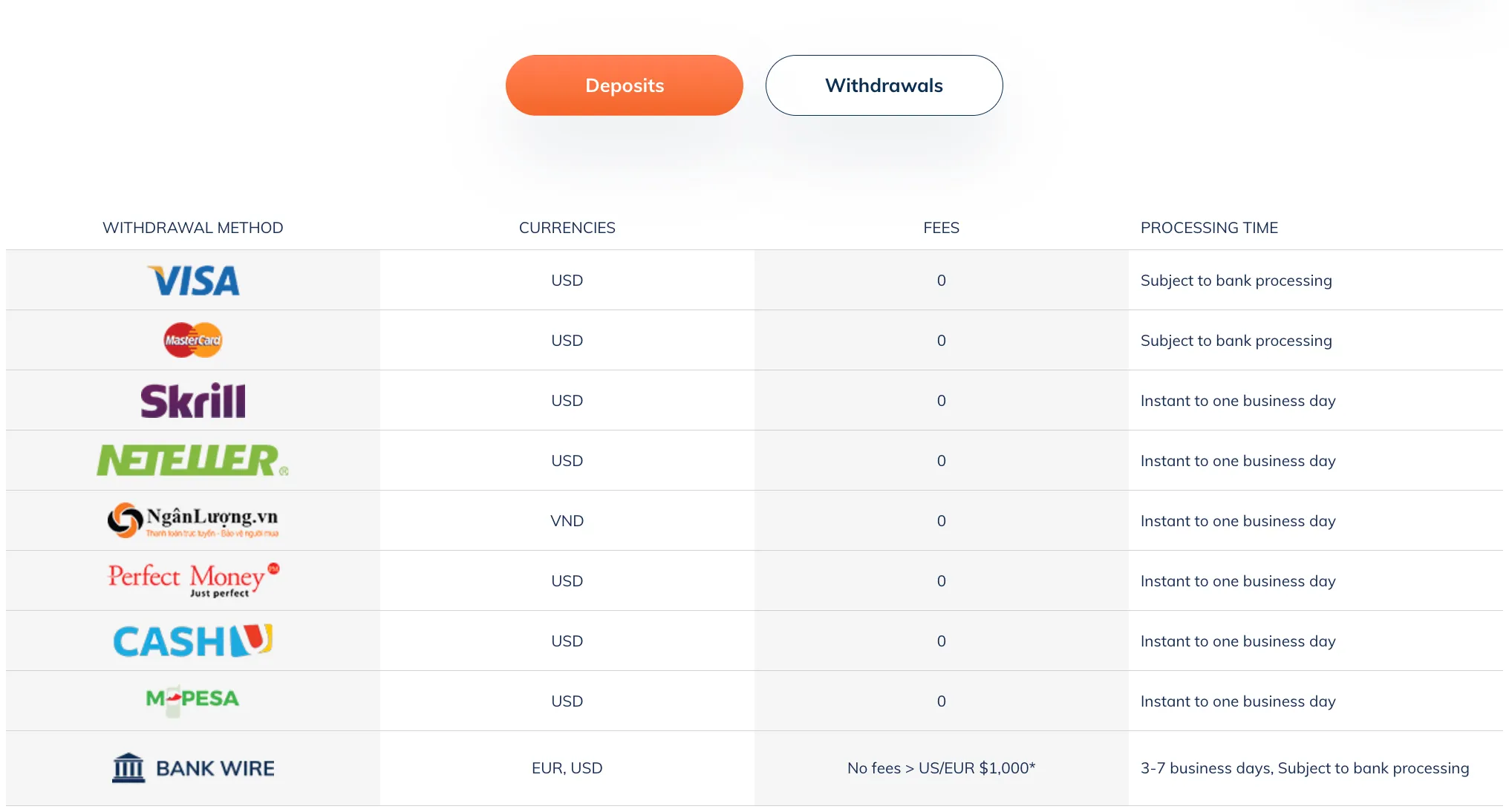Click the Skrill row fee value 0
The height and width of the screenshot is (812, 1509).
[x=942, y=401]
